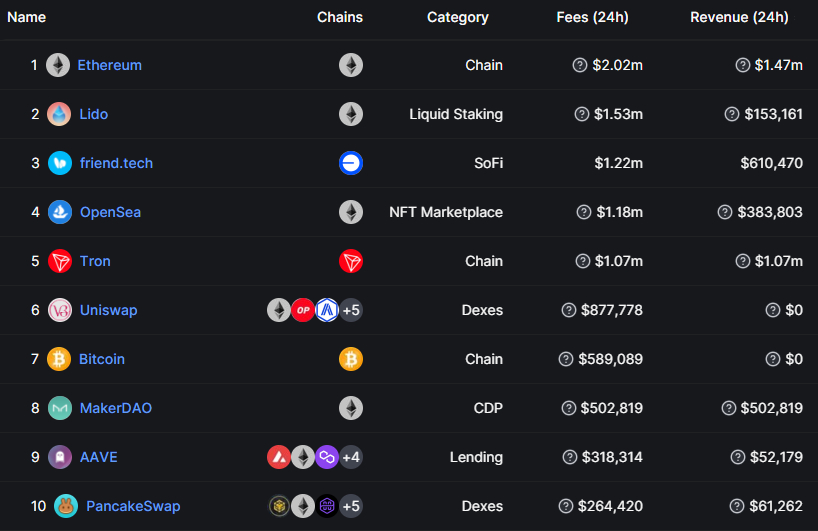Viewport: 818px width, 531px height.
Task: Click the OpenSea sailboat logo icon
Action: 60,212
